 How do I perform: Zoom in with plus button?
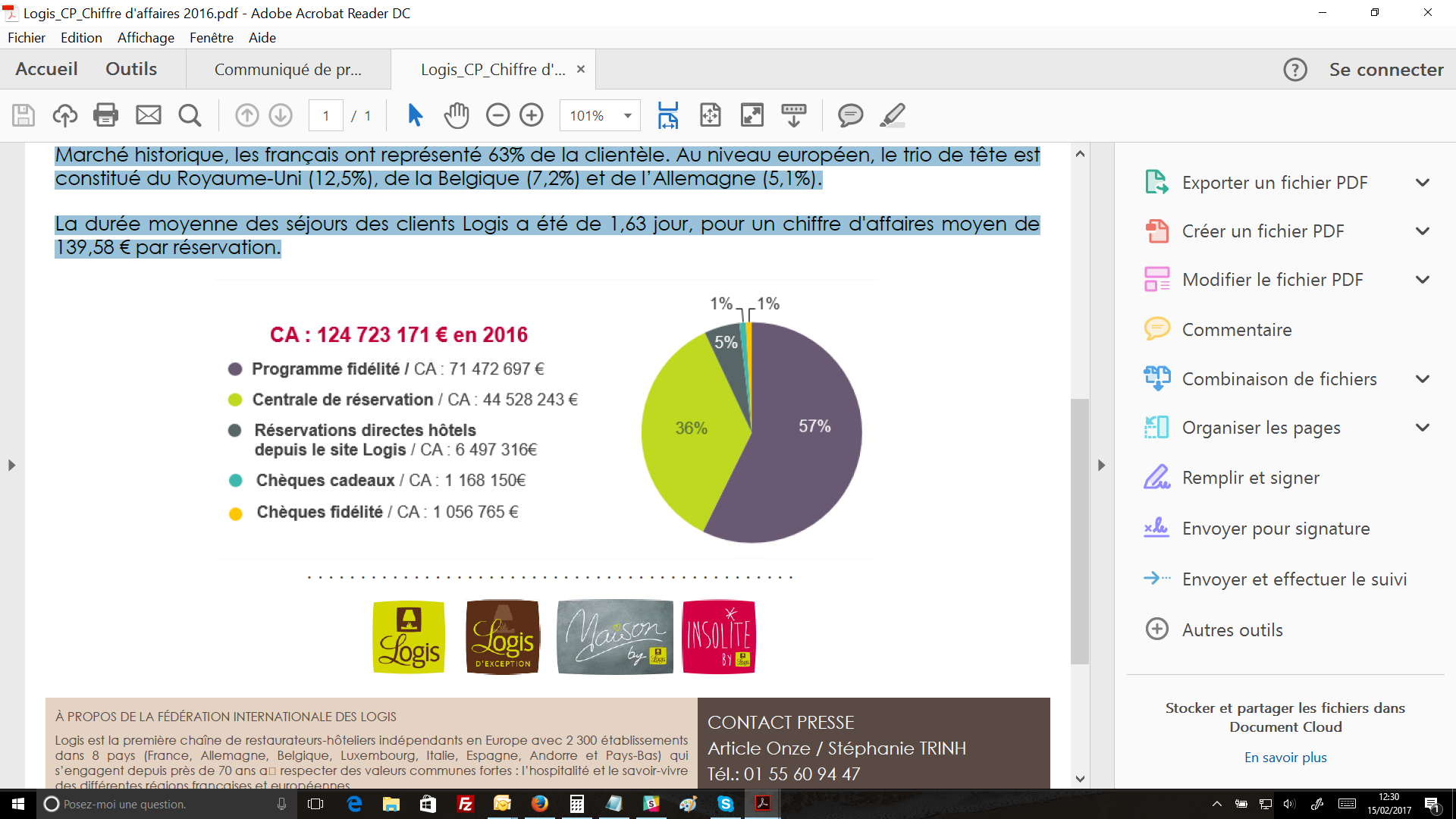(x=532, y=115)
